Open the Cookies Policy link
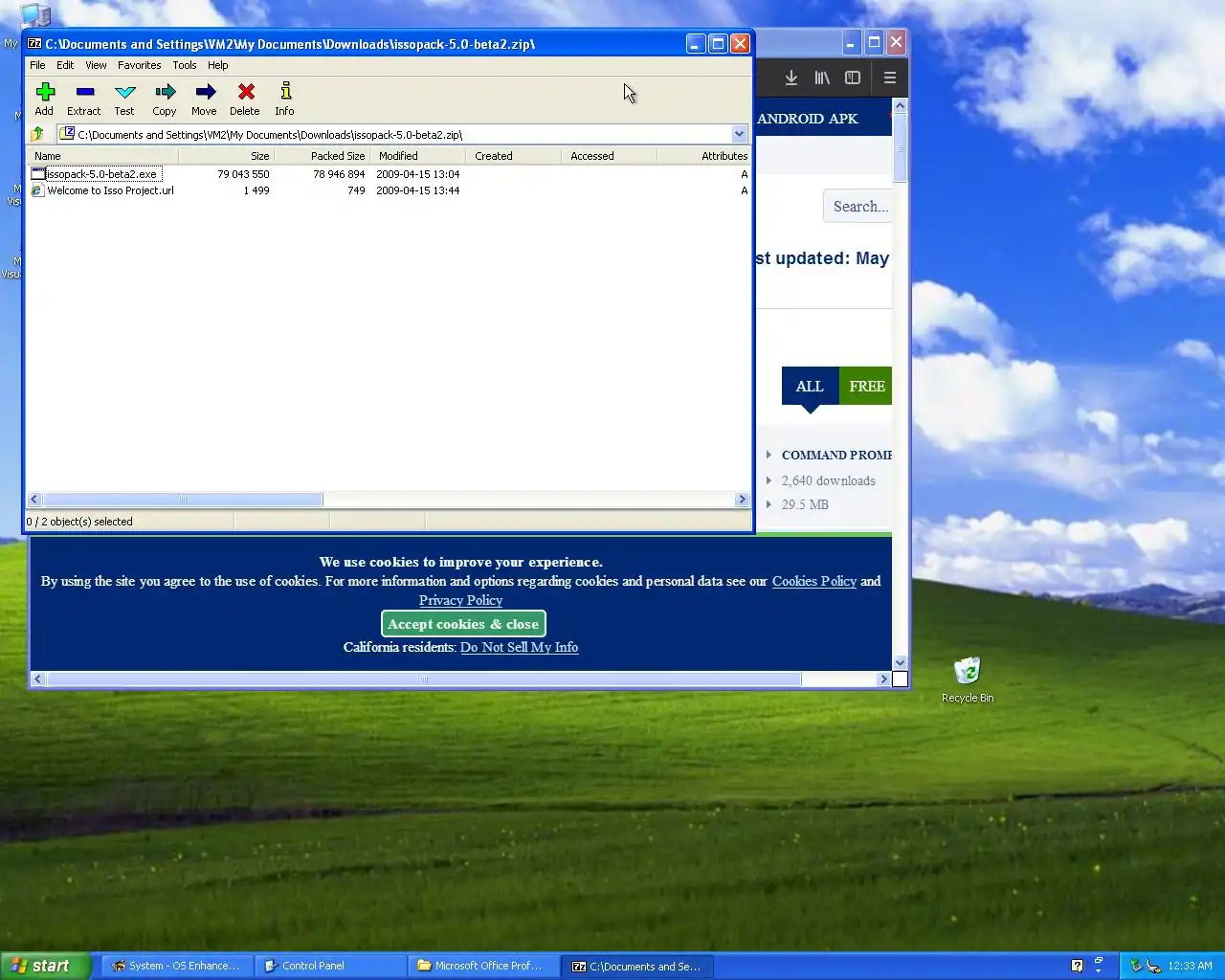Image resolution: width=1225 pixels, height=980 pixels. pyautogui.click(x=814, y=581)
